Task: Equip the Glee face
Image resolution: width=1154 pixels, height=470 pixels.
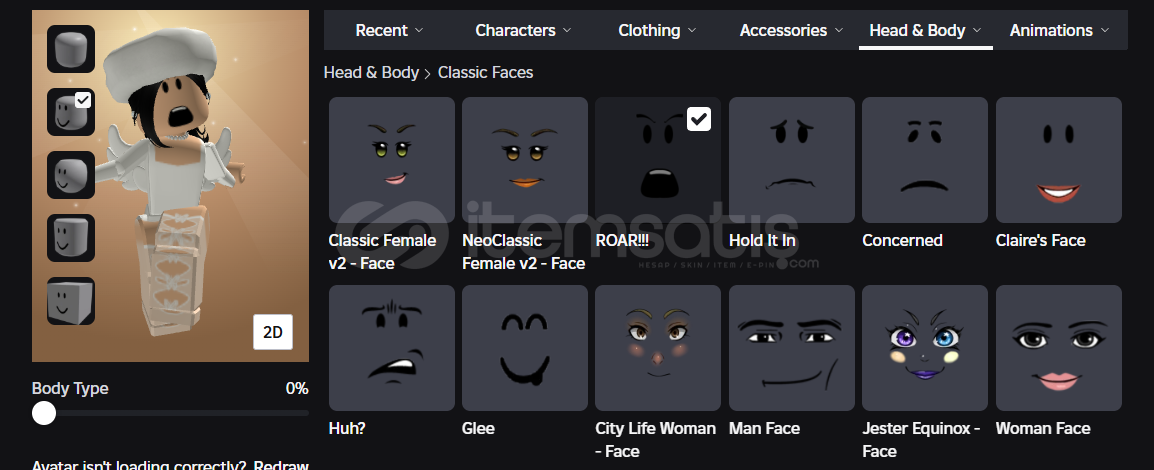Action: (525, 348)
